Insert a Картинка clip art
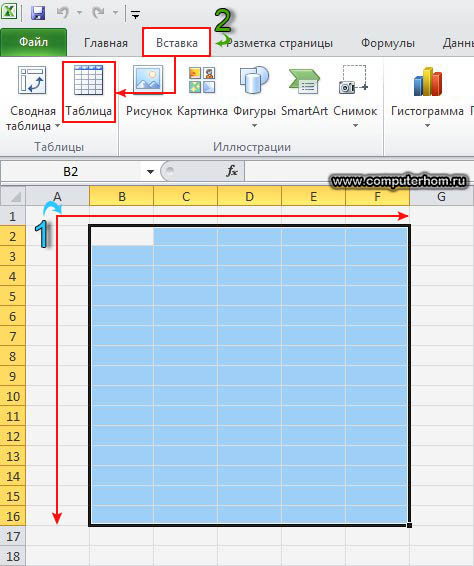Screen dimensions: 474x566 202,92
